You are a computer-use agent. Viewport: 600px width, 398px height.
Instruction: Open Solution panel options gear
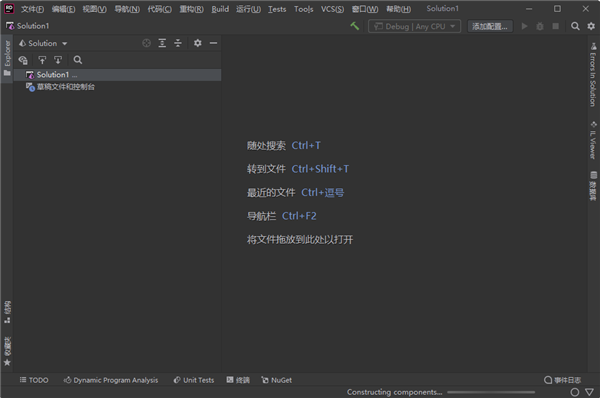pos(197,43)
